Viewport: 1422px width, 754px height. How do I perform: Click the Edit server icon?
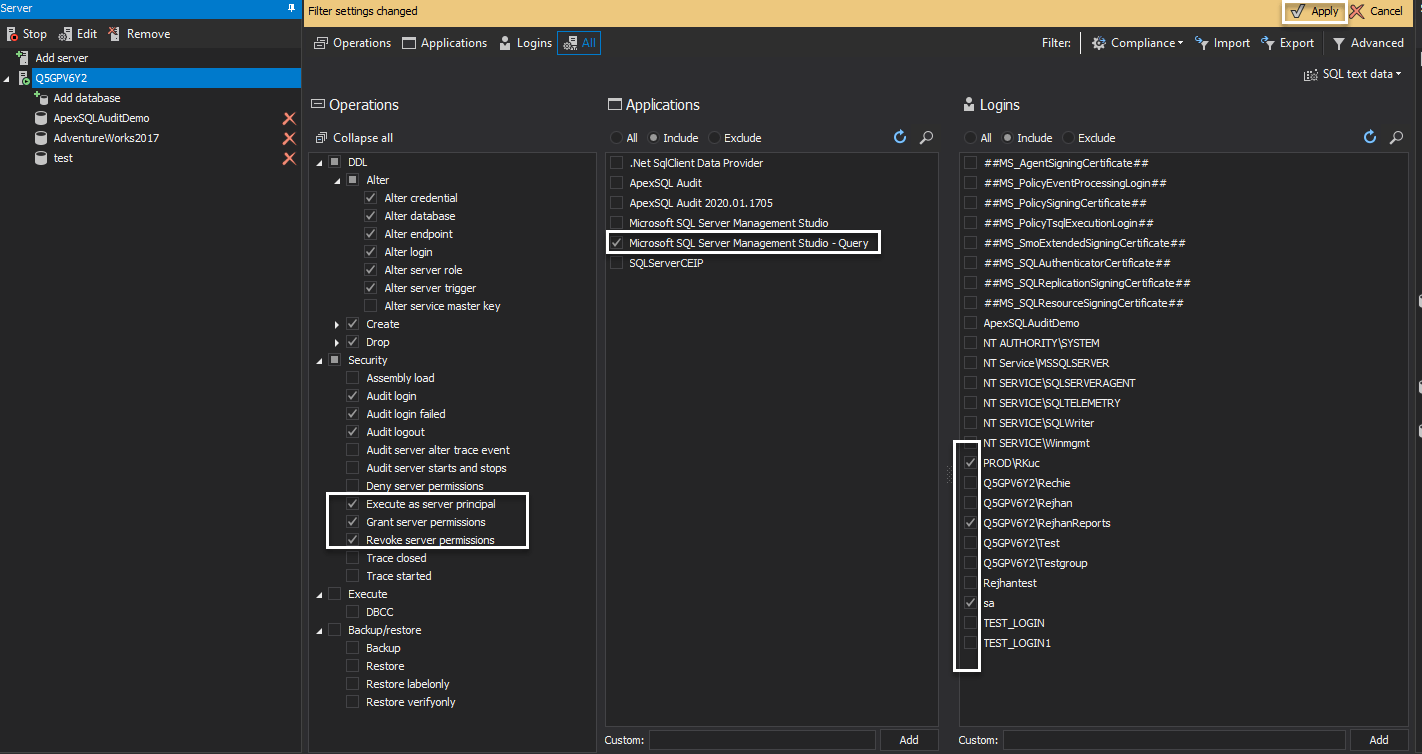77,33
